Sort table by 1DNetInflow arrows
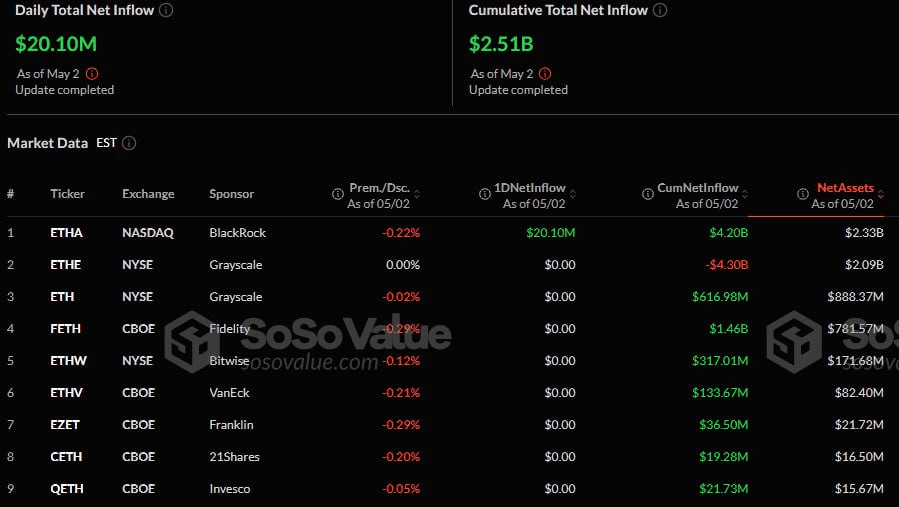Viewport: 899px width, 507px height. 572,194
